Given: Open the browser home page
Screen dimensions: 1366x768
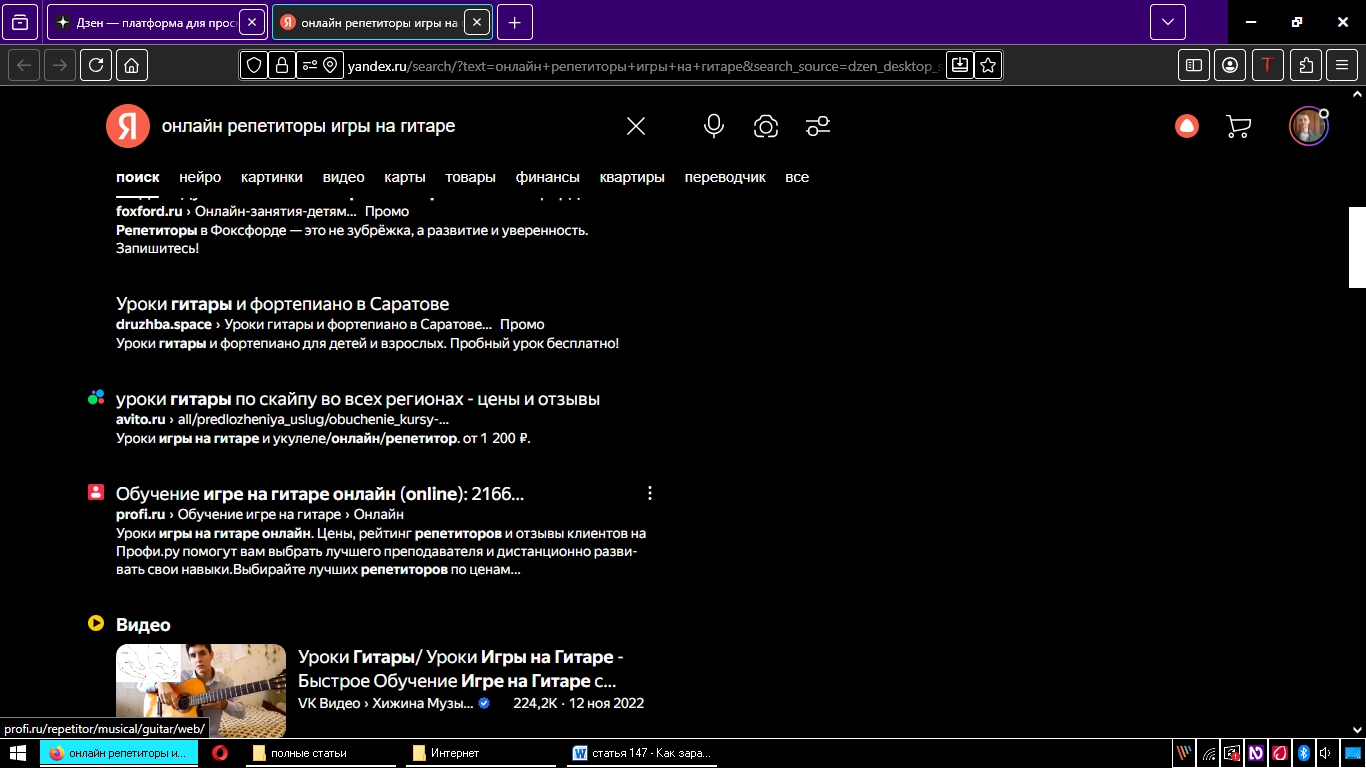Looking at the screenshot, I should point(132,65).
